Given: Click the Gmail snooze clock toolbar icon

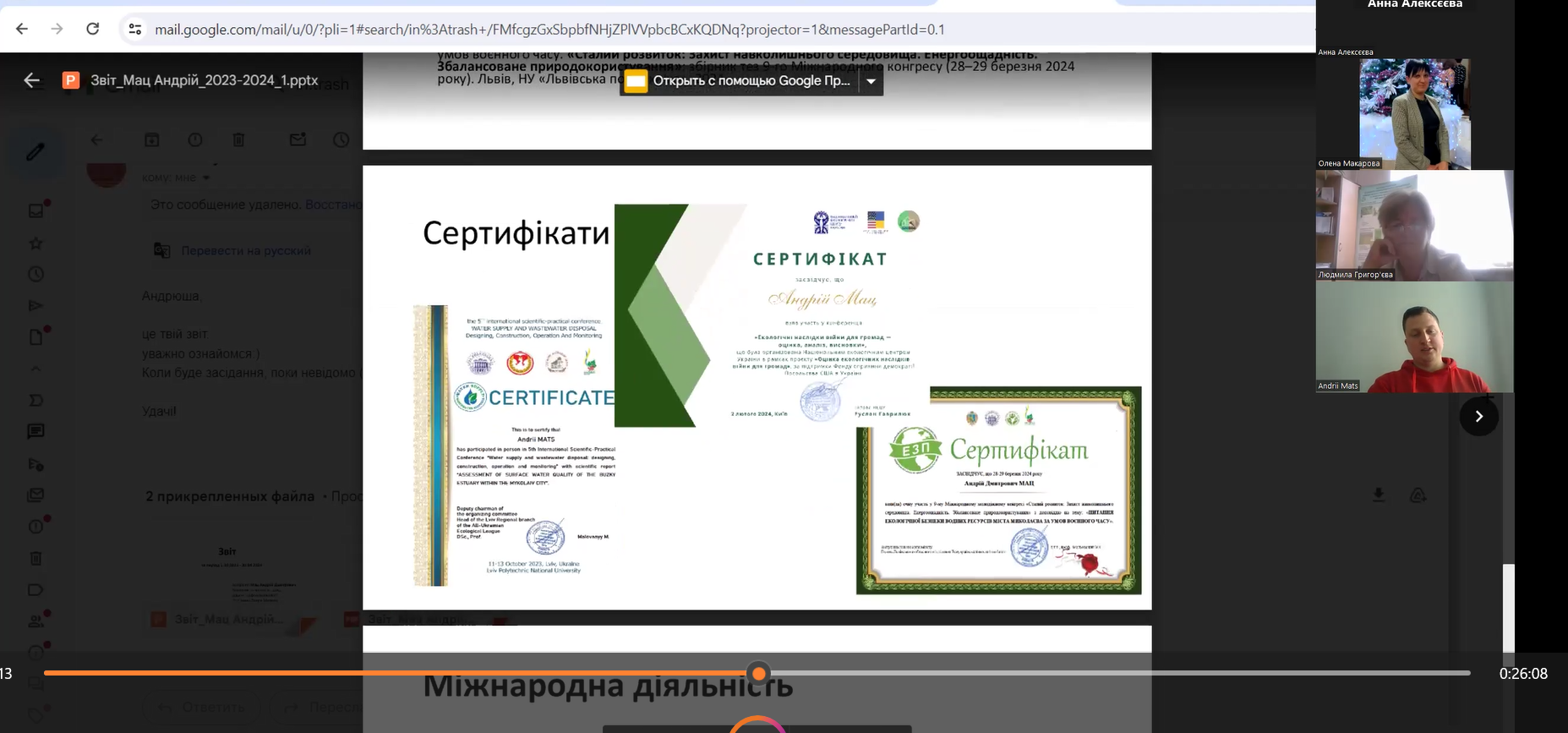Looking at the screenshot, I should (341, 139).
